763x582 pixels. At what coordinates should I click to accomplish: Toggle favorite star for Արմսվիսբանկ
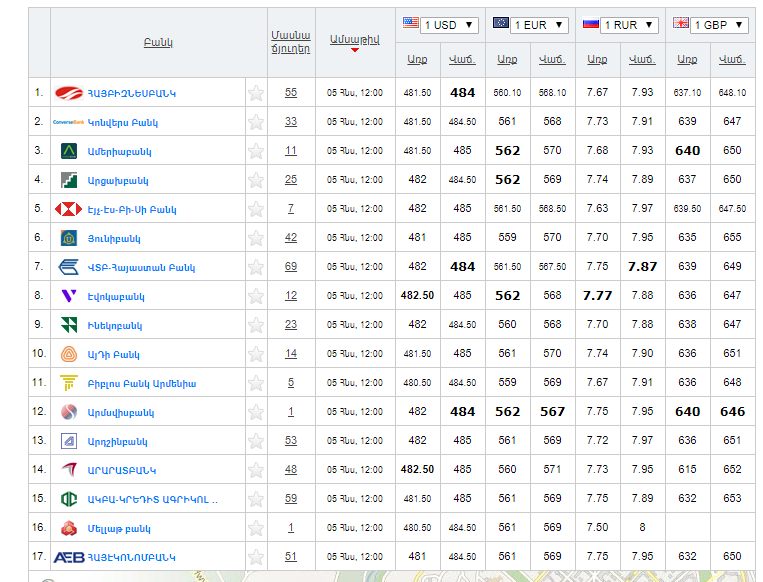(256, 412)
